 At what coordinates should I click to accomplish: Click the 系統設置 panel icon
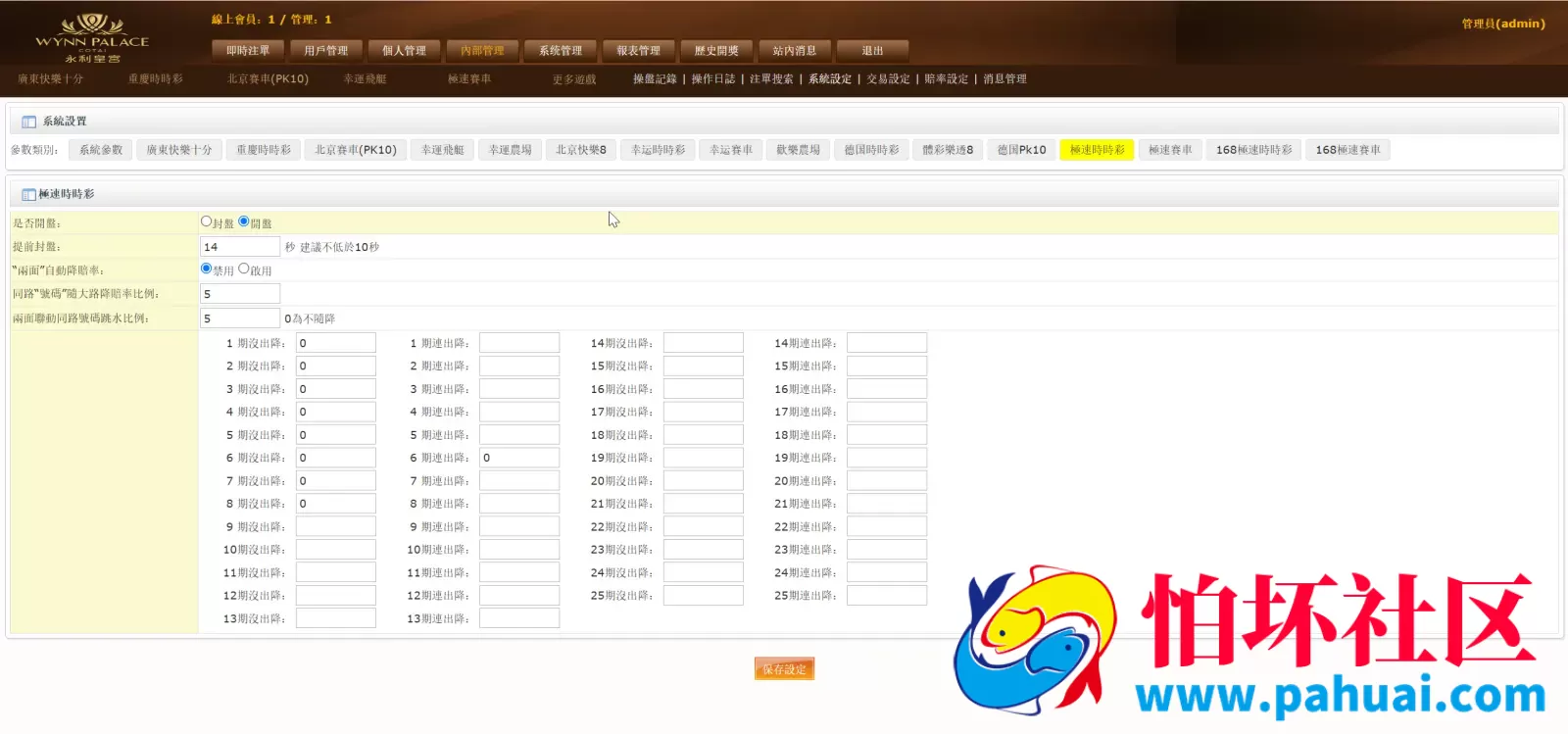pos(28,122)
